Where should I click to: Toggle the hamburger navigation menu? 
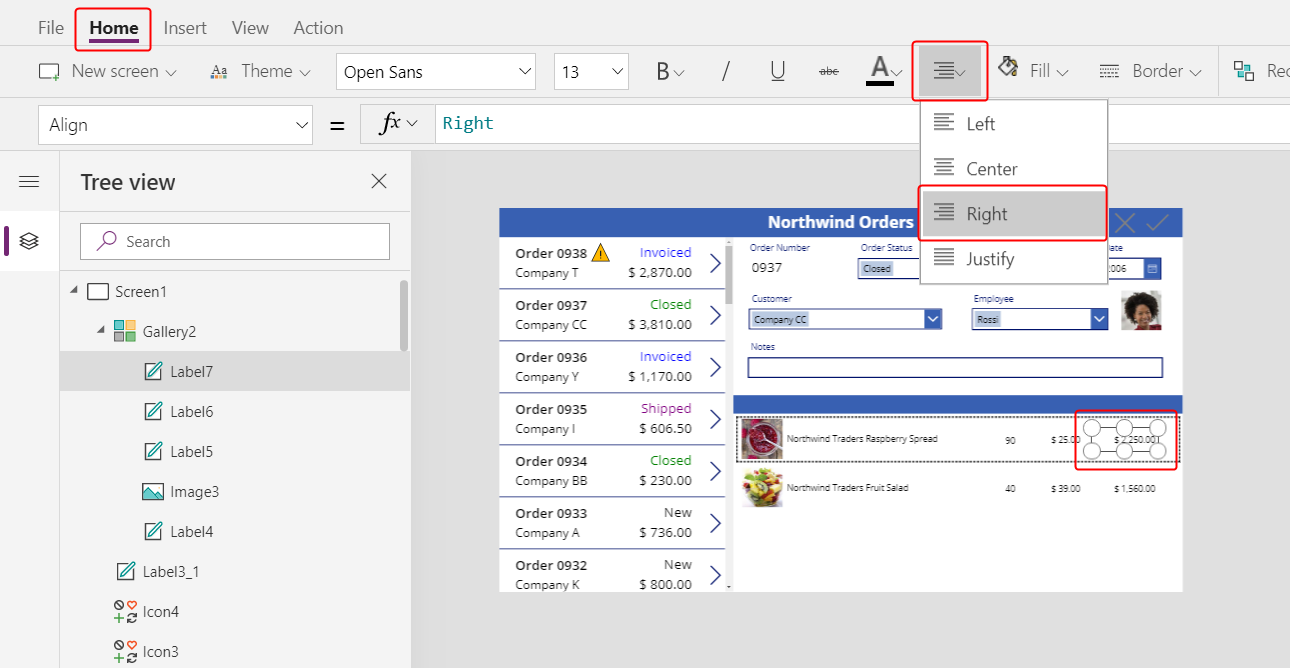[29, 181]
